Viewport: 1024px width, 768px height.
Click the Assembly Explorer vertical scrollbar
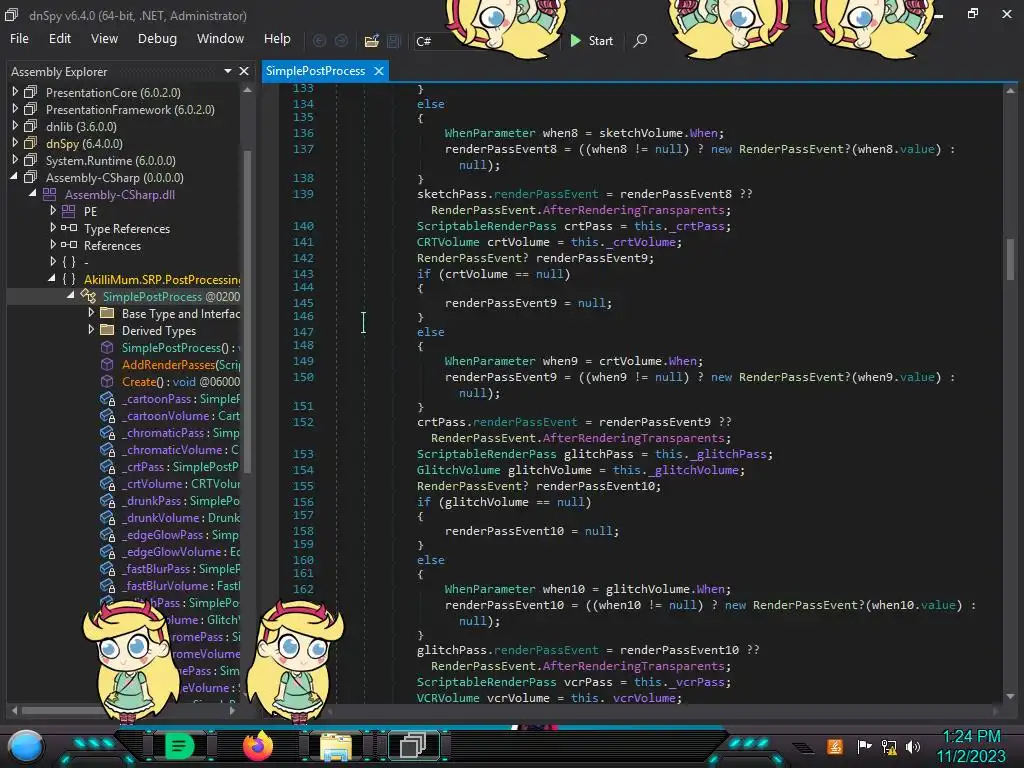(248, 310)
